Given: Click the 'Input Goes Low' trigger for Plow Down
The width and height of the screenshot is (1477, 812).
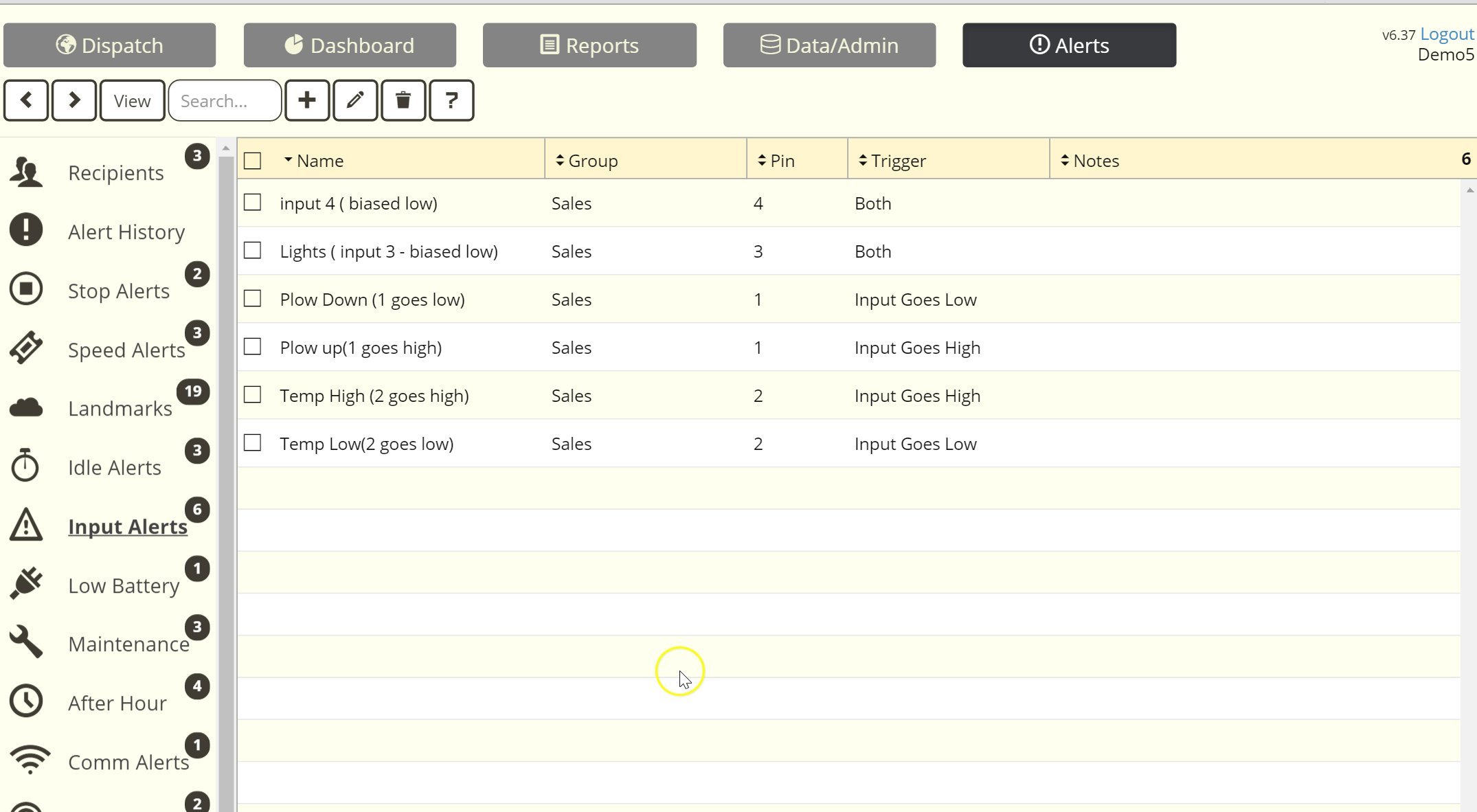Looking at the screenshot, I should (915, 300).
